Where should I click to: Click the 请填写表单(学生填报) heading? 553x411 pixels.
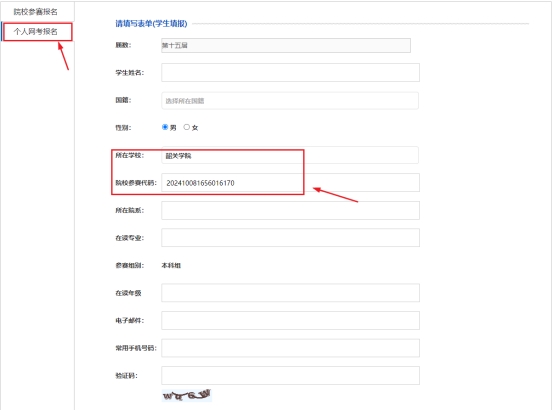(x=151, y=24)
